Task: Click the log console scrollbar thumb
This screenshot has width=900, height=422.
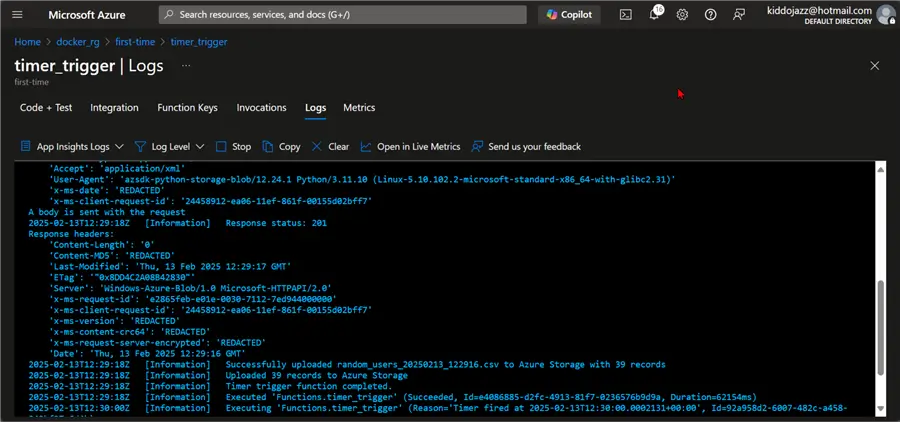Action: pos(881,328)
